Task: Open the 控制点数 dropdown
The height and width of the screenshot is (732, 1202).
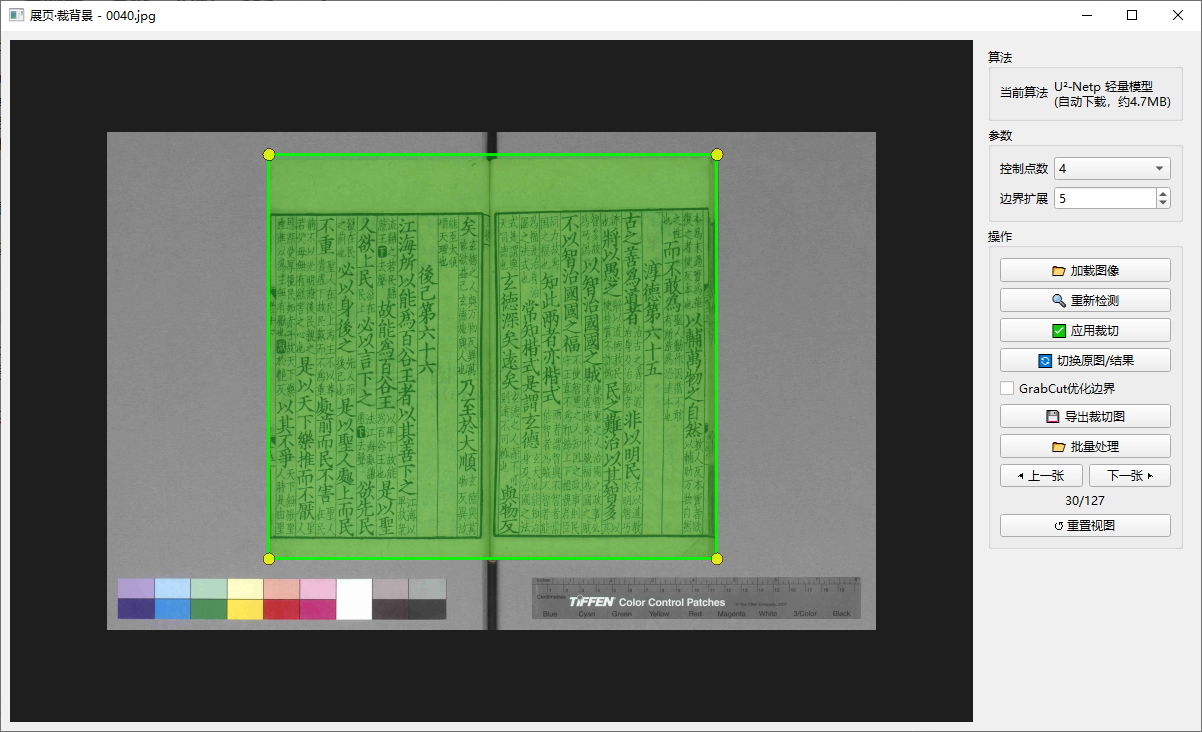Action: click(1112, 168)
